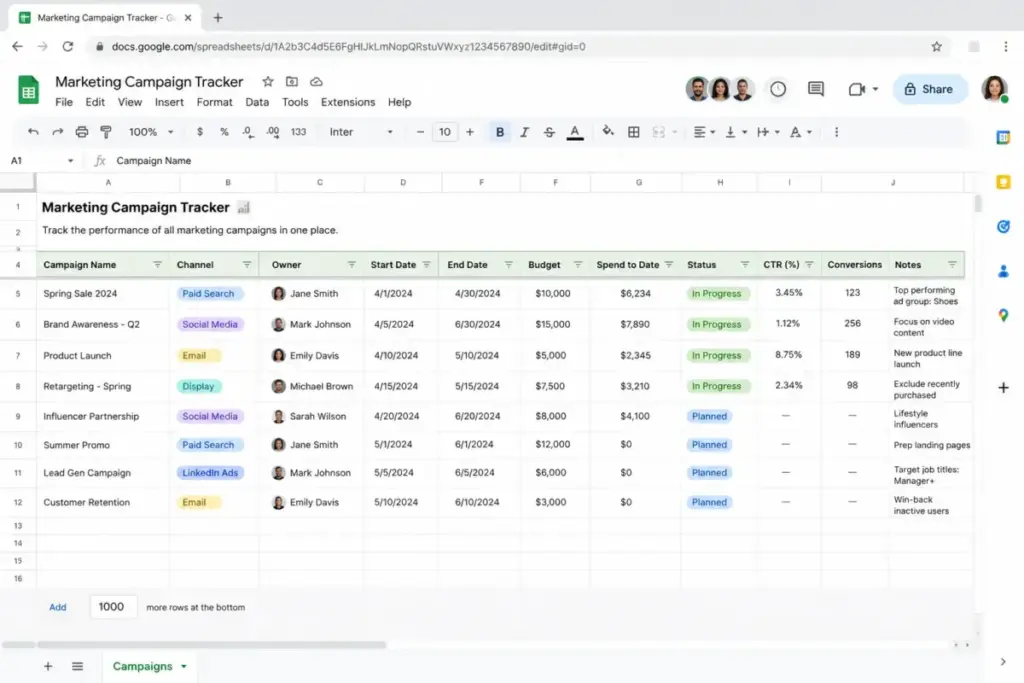Open version history clock icon
This screenshot has width=1024, height=683.
pos(778,89)
